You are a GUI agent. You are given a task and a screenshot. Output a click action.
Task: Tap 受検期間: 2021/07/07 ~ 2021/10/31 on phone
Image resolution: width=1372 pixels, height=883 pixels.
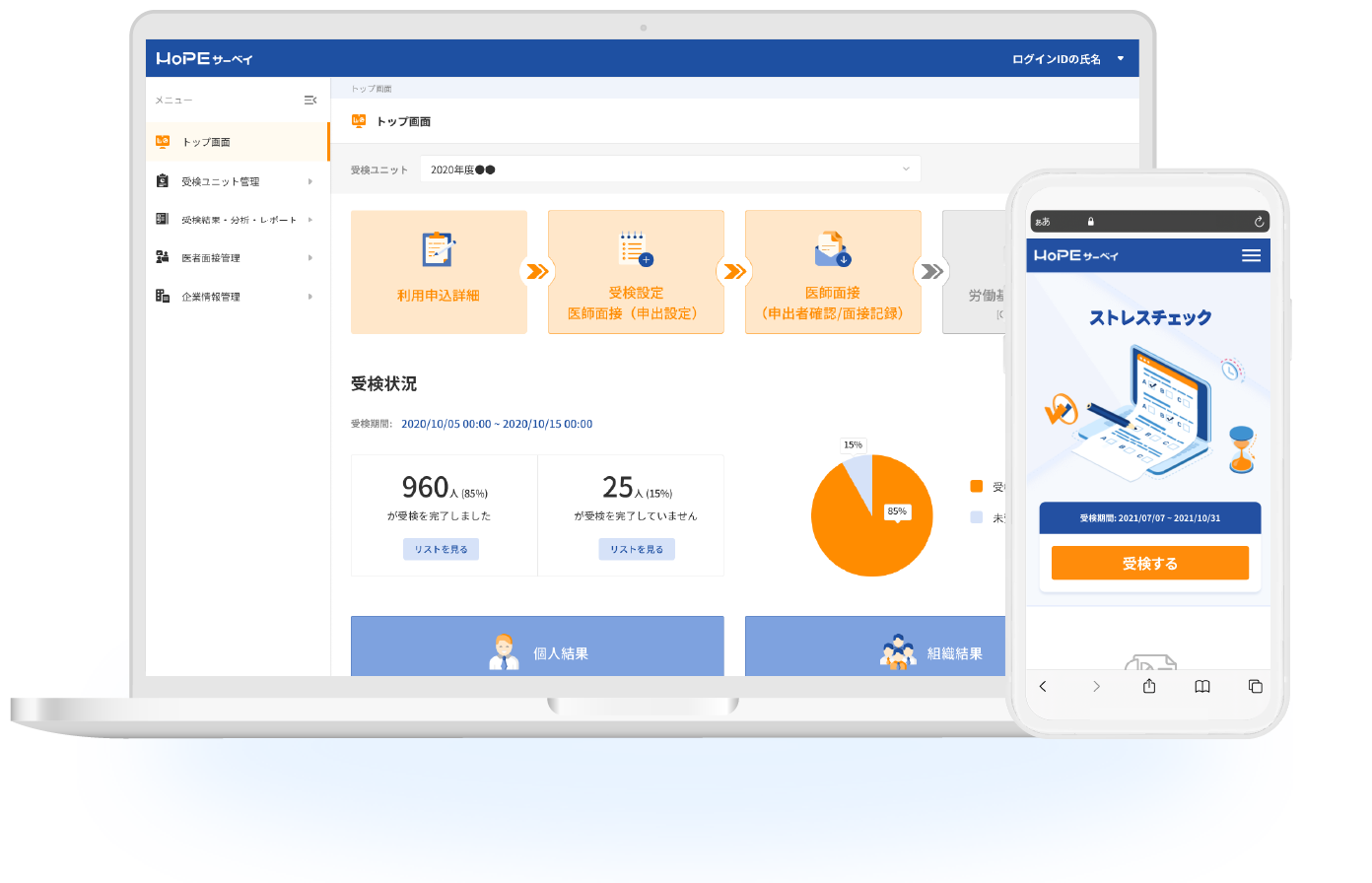coord(1150,517)
